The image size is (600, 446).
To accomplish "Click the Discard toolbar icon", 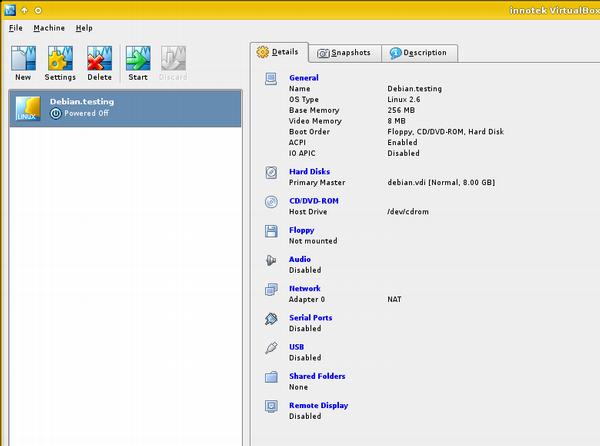I will tap(173, 58).
